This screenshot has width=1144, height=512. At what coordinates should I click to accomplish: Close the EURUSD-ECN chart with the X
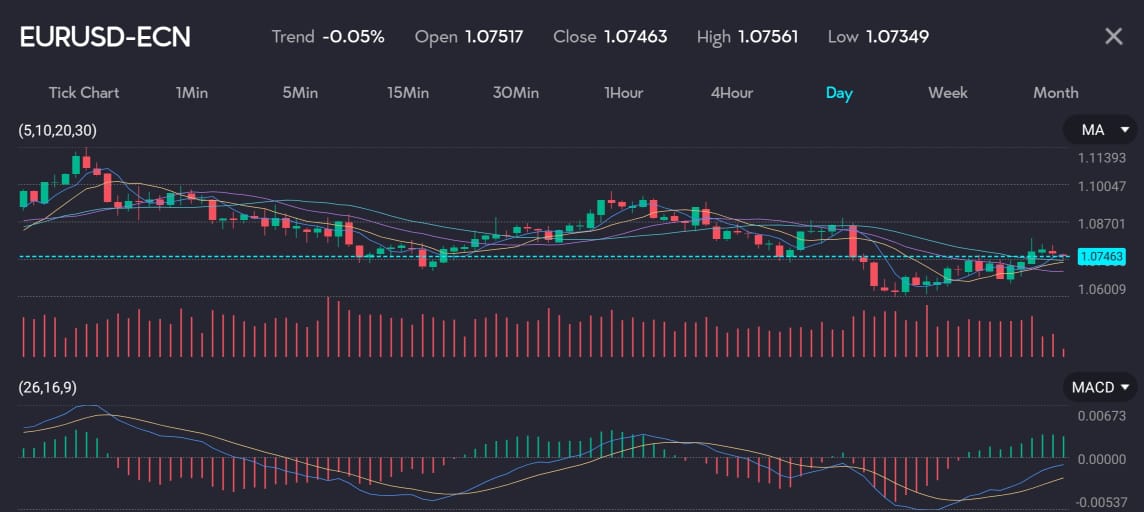point(1113,37)
